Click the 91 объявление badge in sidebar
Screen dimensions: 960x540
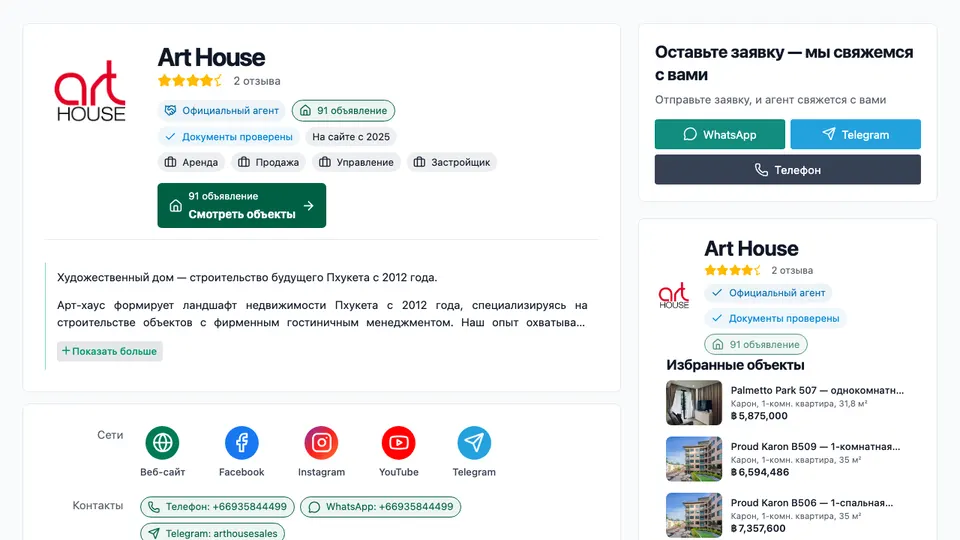tap(756, 345)
